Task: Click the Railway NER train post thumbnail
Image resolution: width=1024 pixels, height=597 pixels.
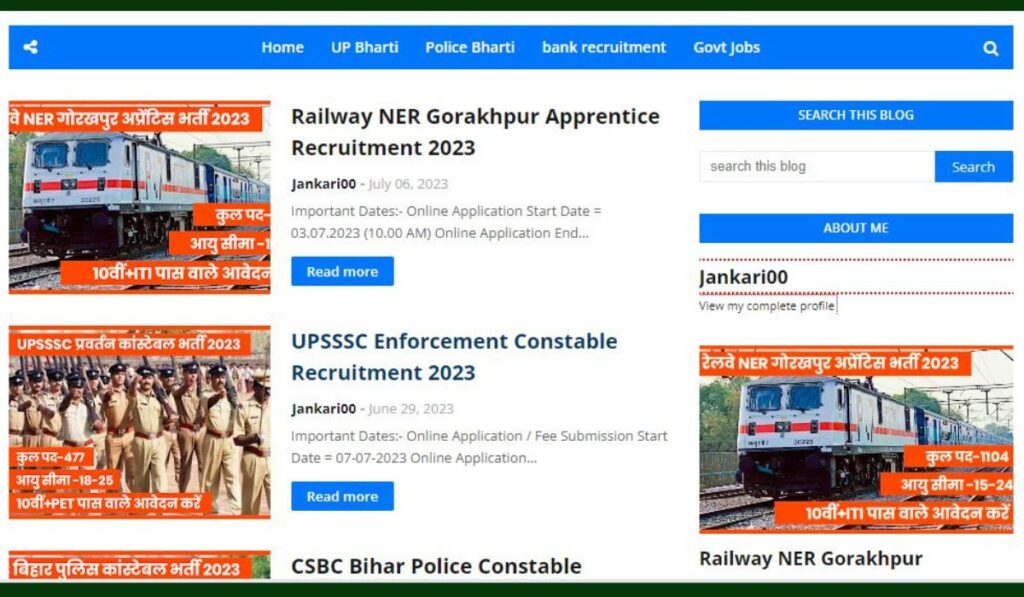Action: click(139, 197)
